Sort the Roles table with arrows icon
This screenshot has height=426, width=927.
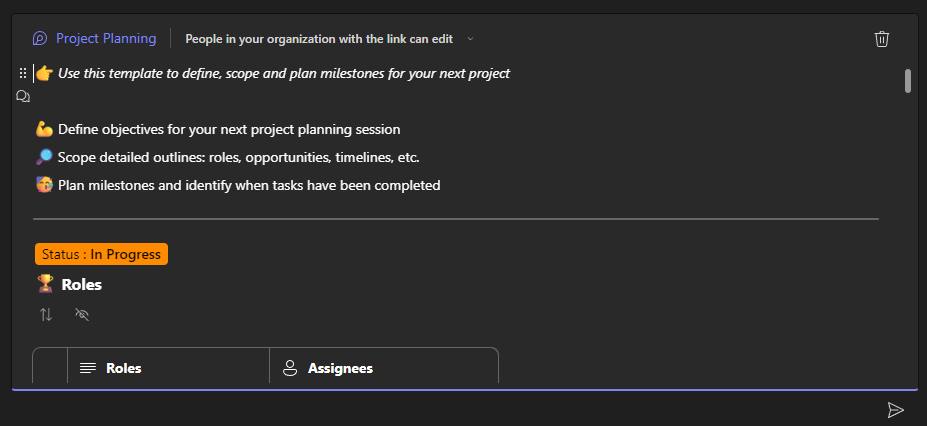(46, 314)
